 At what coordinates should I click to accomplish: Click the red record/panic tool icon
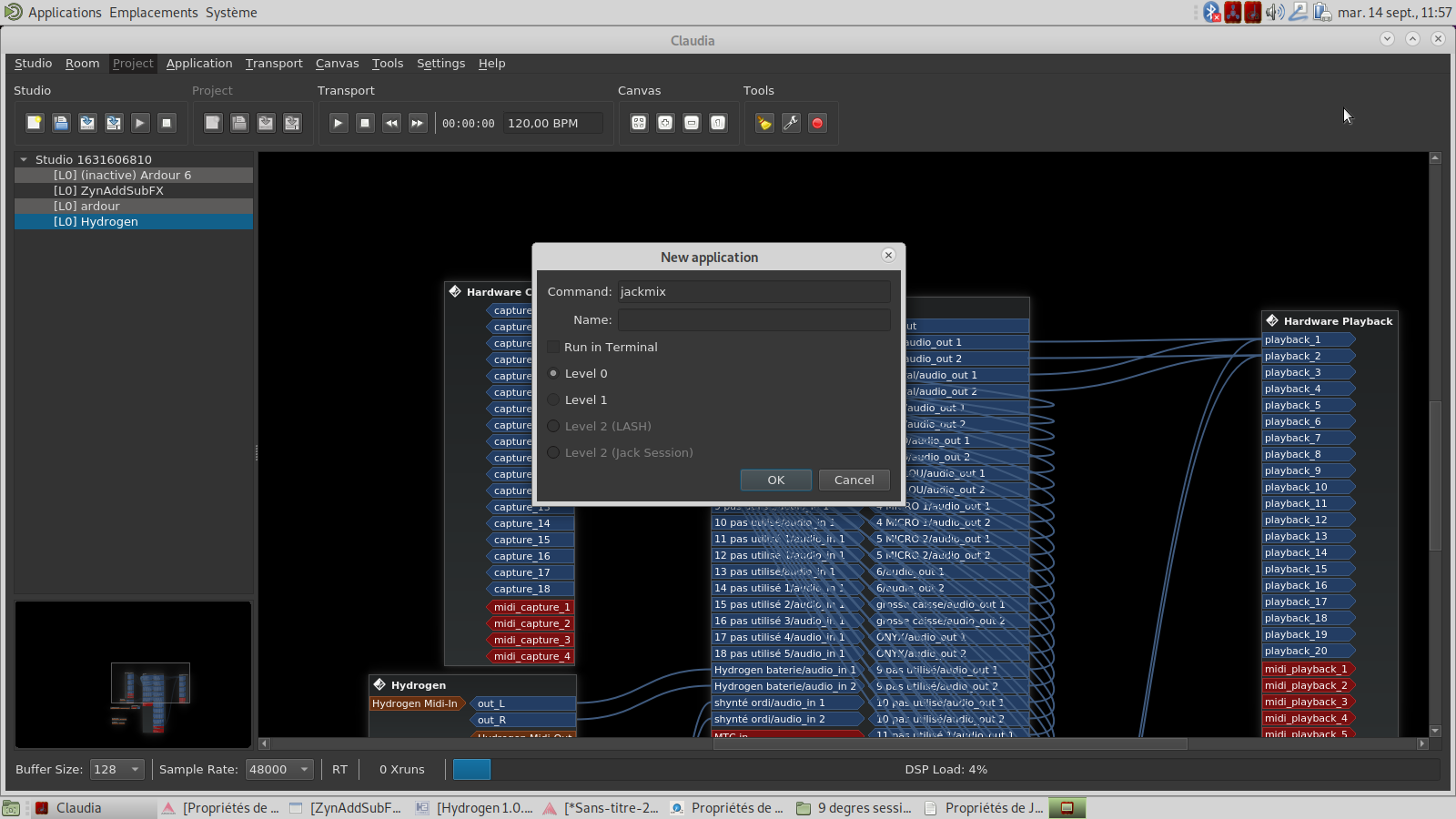(817, 123)
